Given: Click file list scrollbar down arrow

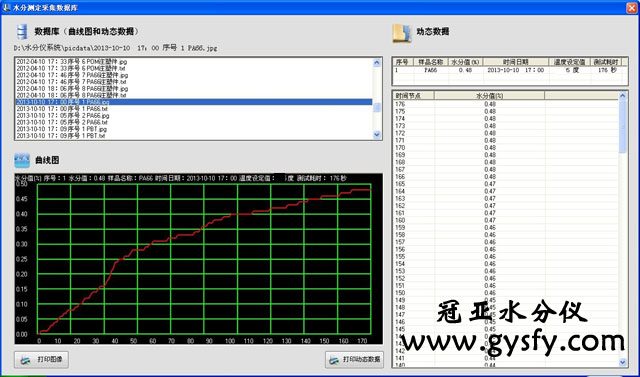Looking at the screenshot, I should coord(377,134).
